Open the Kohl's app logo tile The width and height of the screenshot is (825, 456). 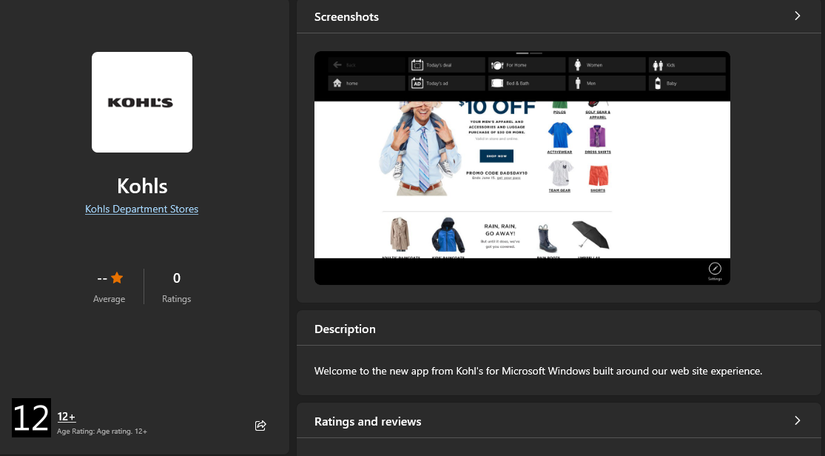point(142,102)
